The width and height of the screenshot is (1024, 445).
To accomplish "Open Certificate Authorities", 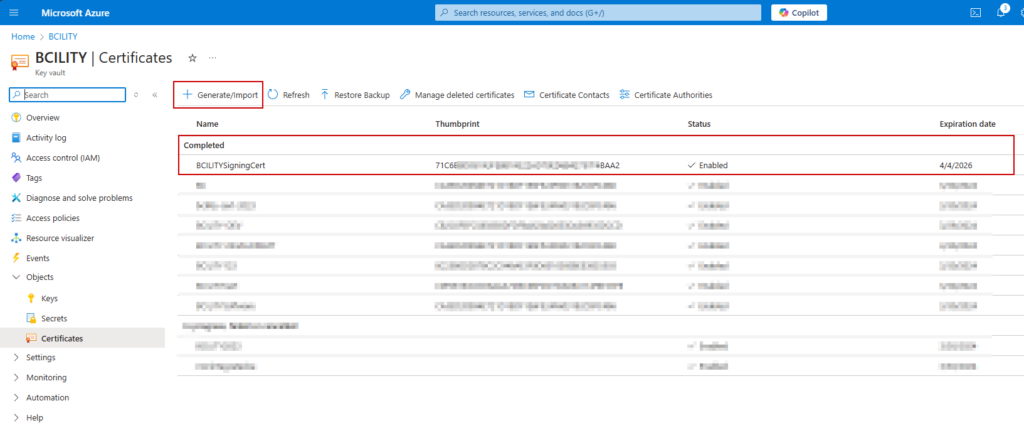I will pyautogui.click(x=665, y=95).
